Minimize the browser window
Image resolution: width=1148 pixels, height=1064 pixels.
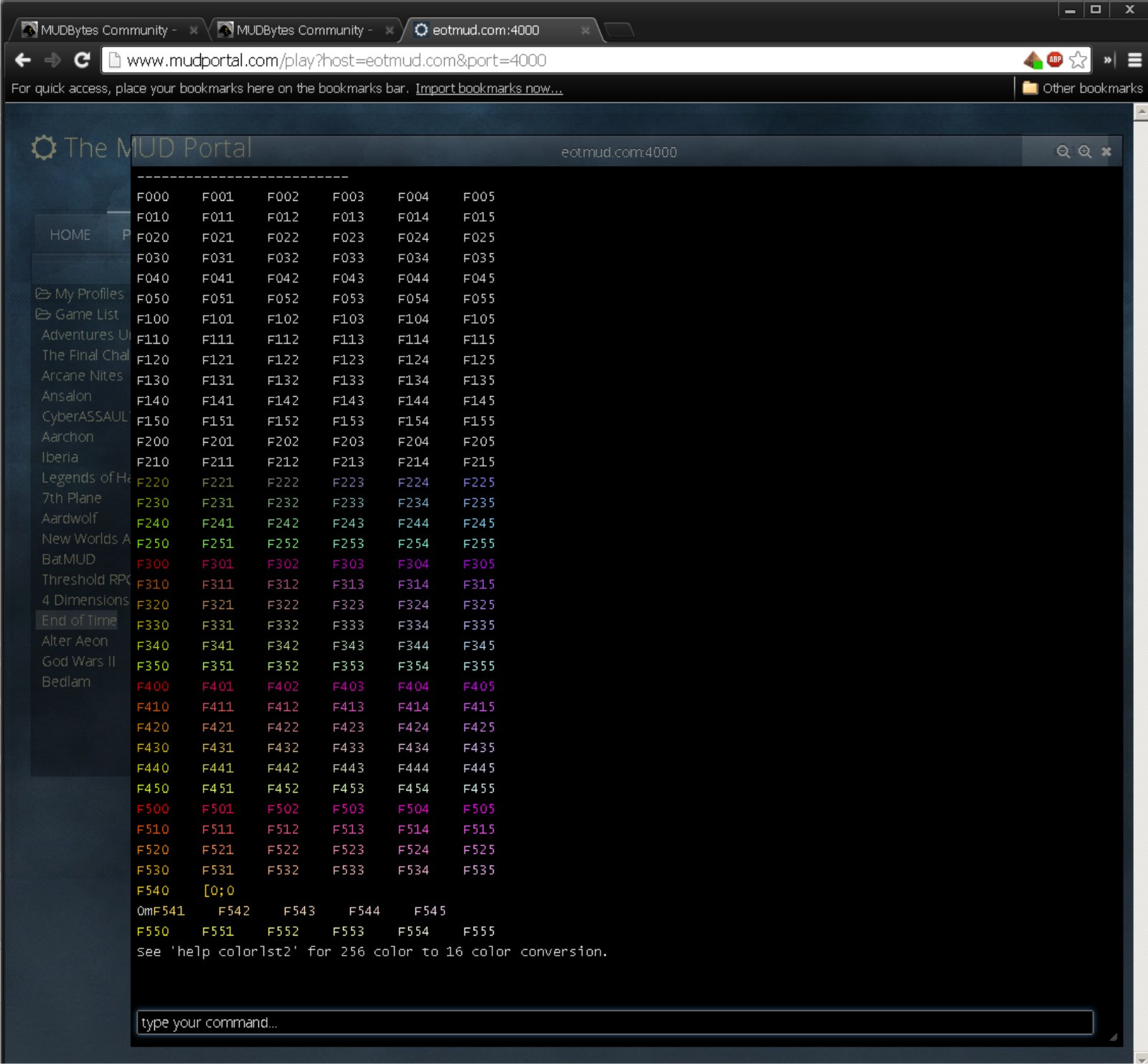coord(1070,9)
